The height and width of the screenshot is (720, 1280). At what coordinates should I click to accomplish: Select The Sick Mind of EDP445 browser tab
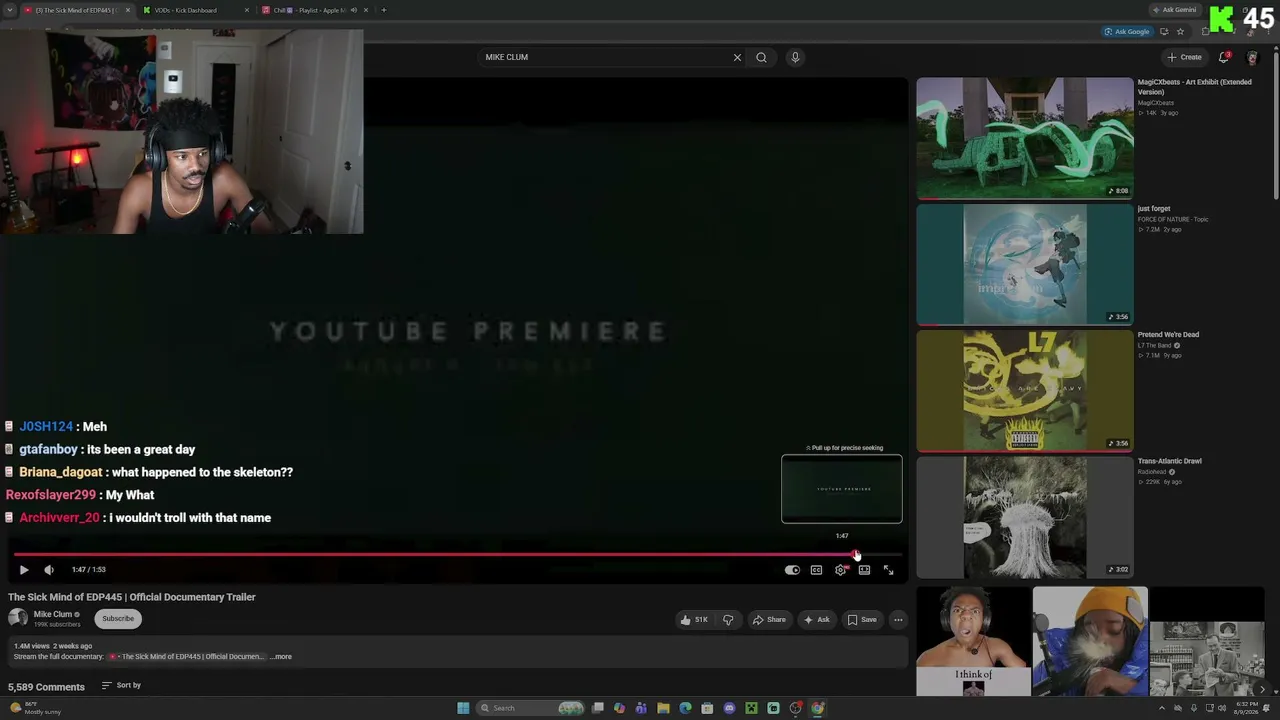pos(76,10)
